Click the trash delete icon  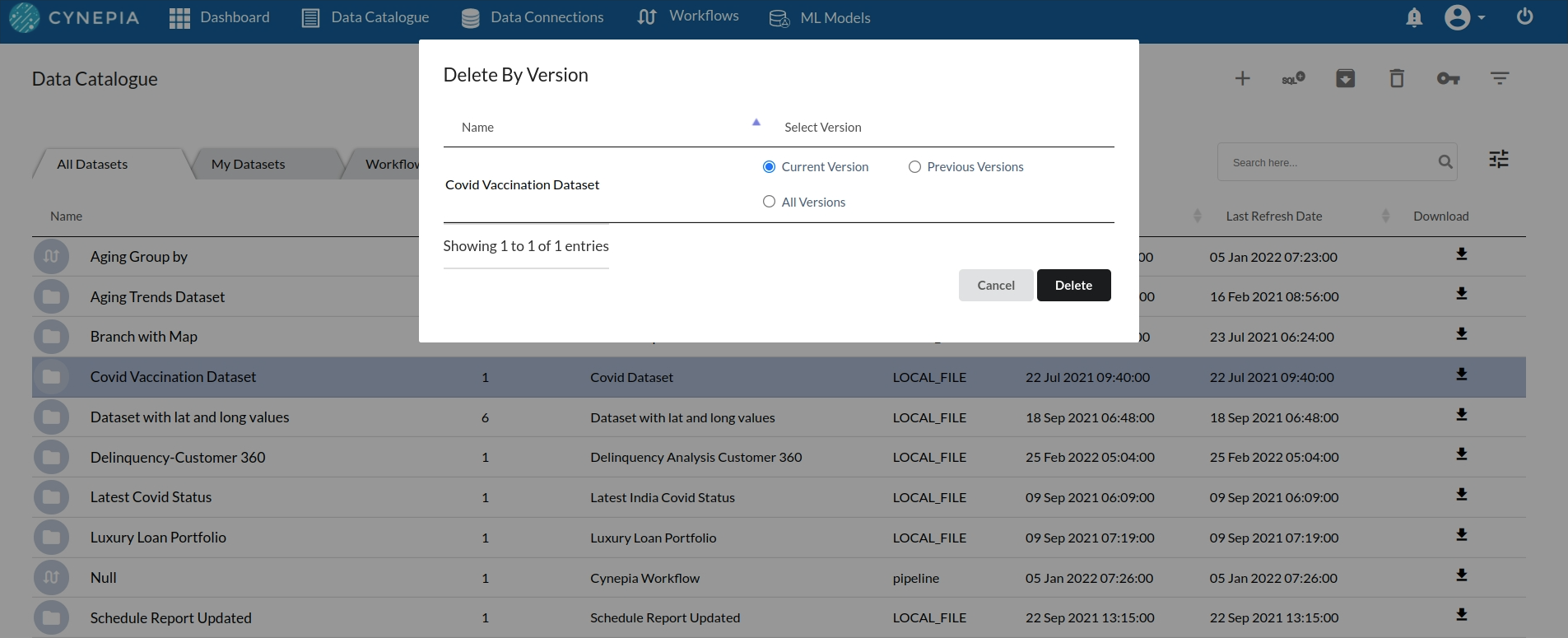point(1397,78)
